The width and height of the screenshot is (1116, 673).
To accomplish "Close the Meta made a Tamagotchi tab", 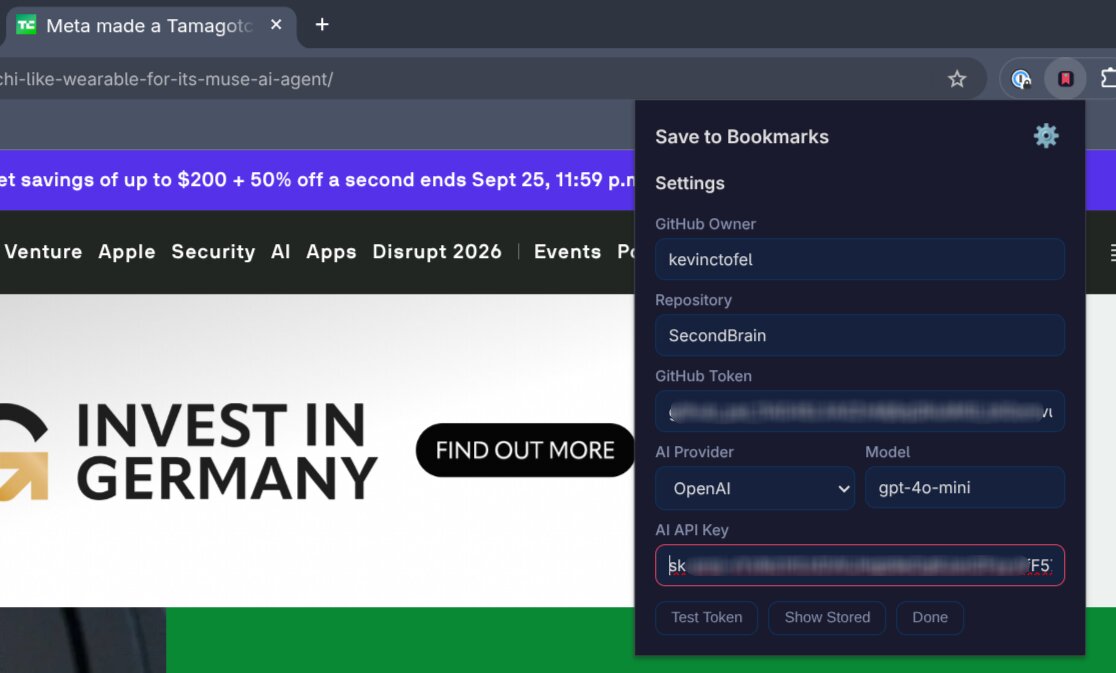I will pyautogui.click(x=276, y=25).
